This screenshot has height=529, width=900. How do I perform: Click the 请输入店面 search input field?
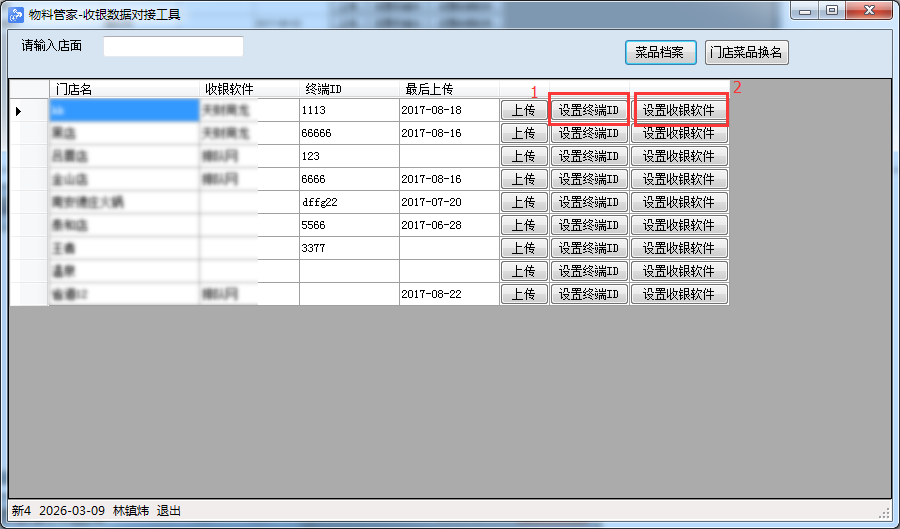point(173,47)
